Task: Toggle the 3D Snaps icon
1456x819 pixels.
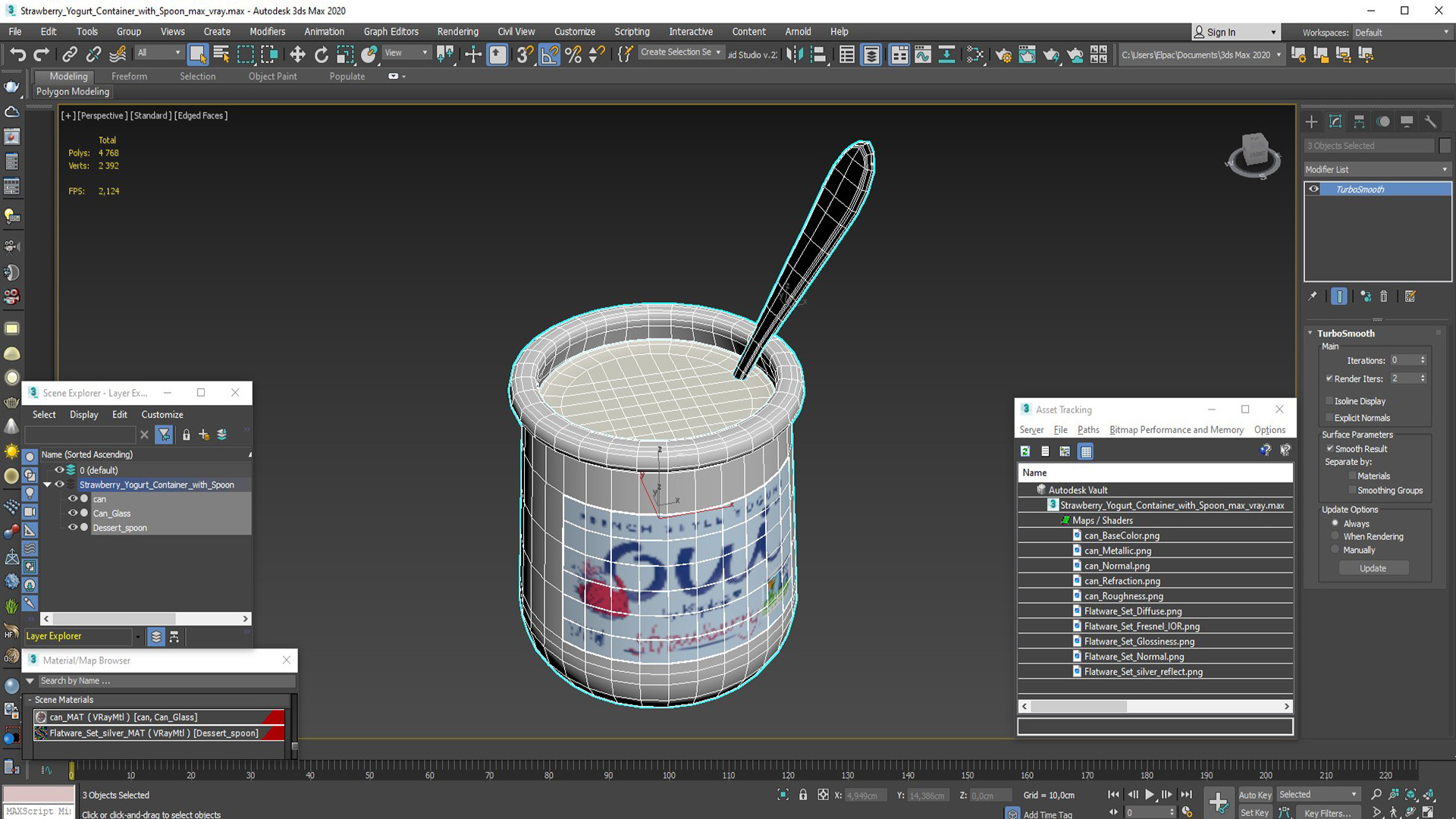Action: pyautogui.click(x=524, y=54)
